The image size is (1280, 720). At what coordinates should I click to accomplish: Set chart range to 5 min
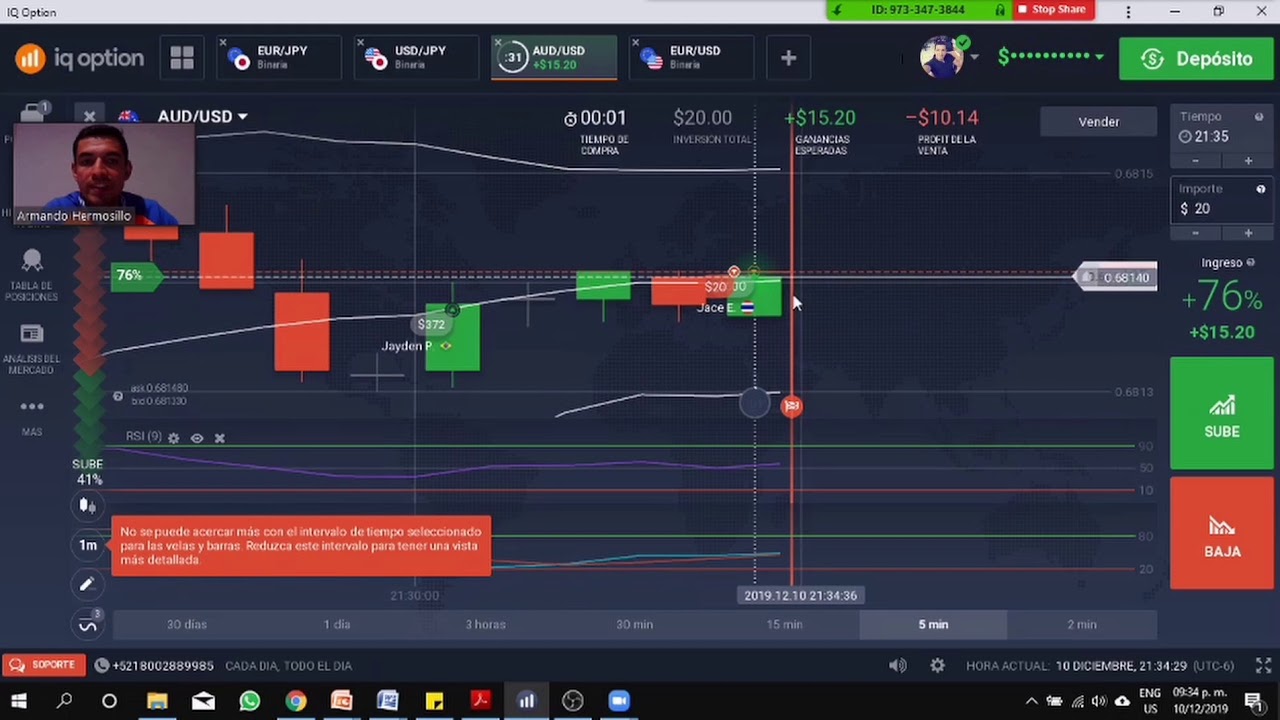point(933,624)
